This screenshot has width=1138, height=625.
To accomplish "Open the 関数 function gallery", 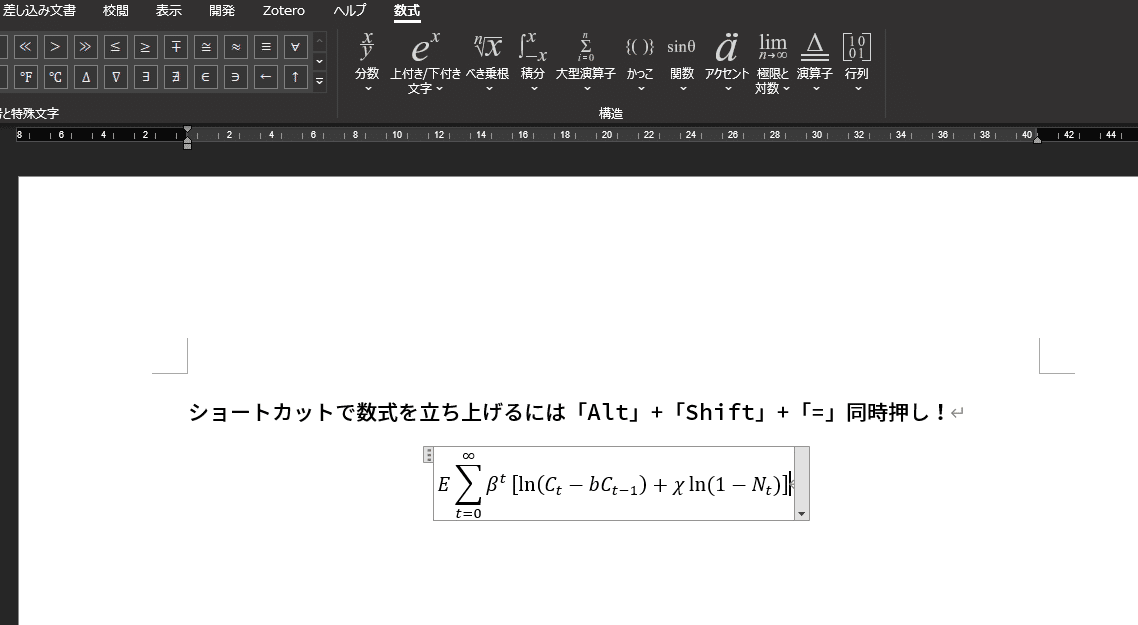I will pos(682,62).
